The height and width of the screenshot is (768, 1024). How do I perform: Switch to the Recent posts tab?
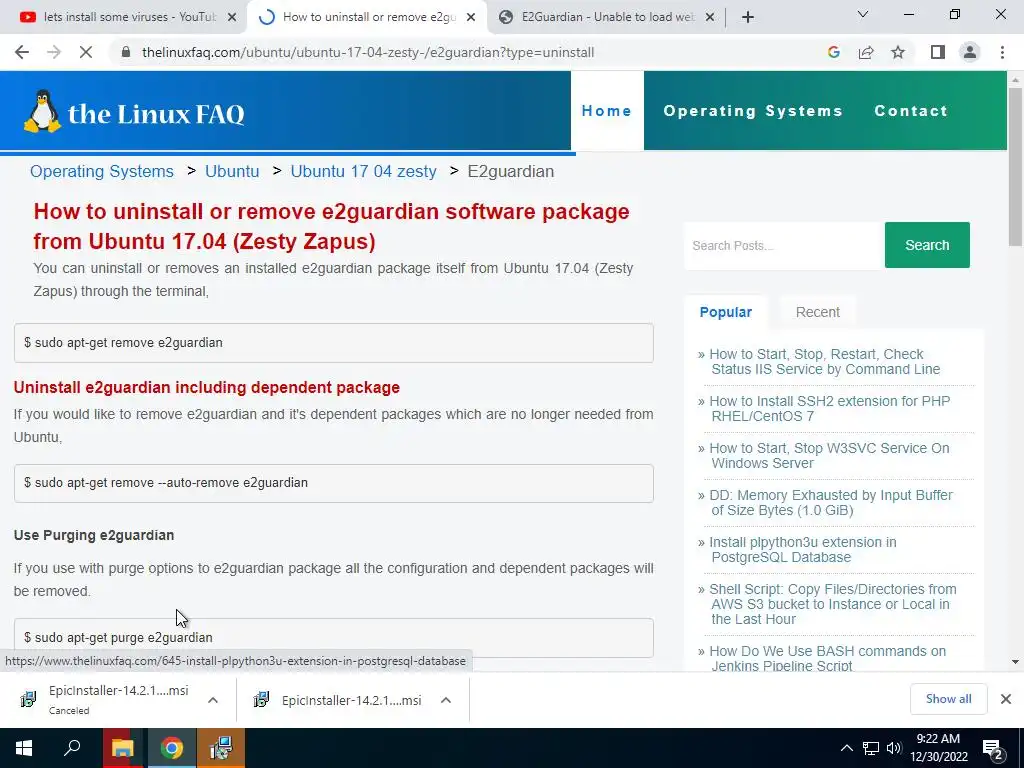[x=818, y=312]
